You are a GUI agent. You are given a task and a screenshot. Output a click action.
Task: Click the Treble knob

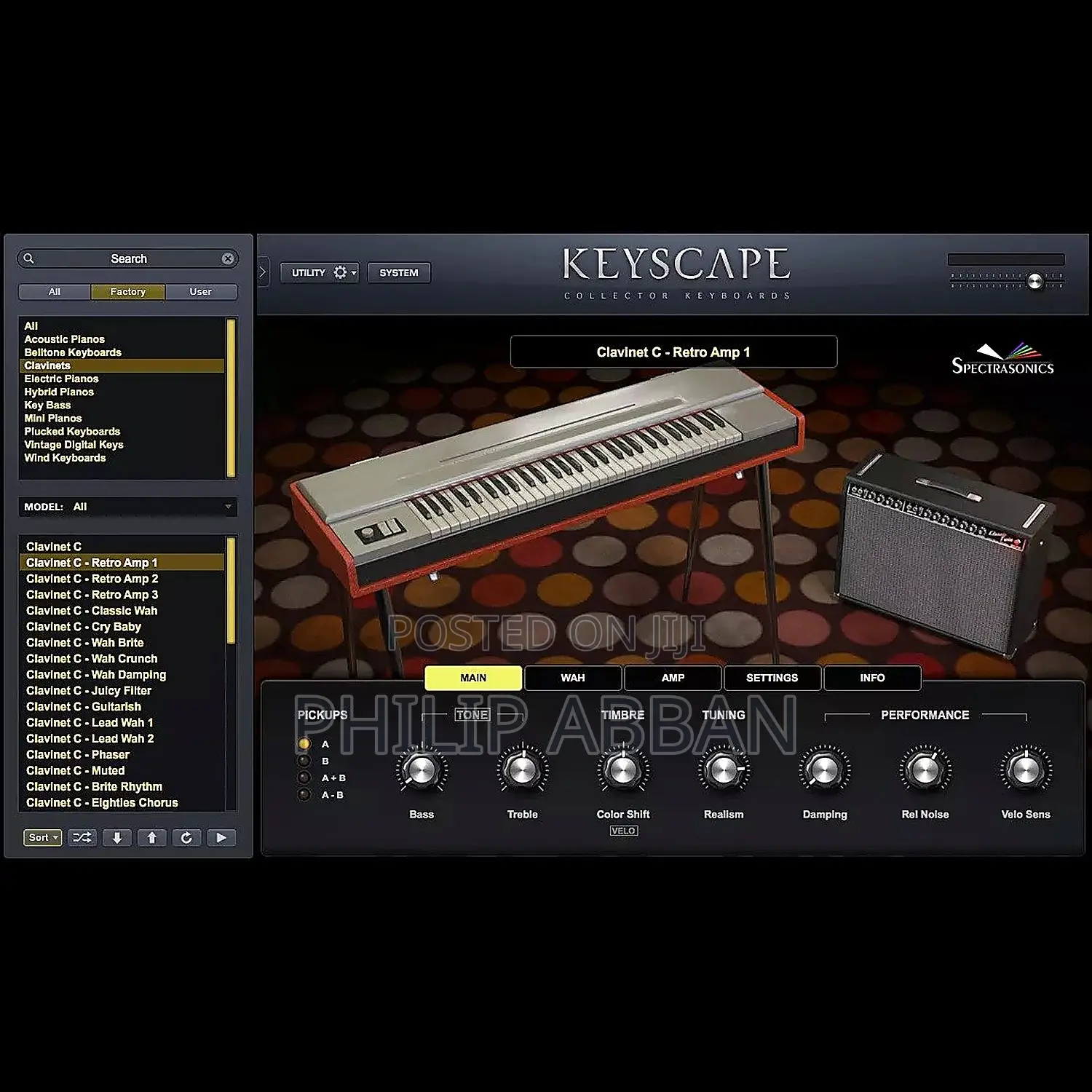pos(522,770)
